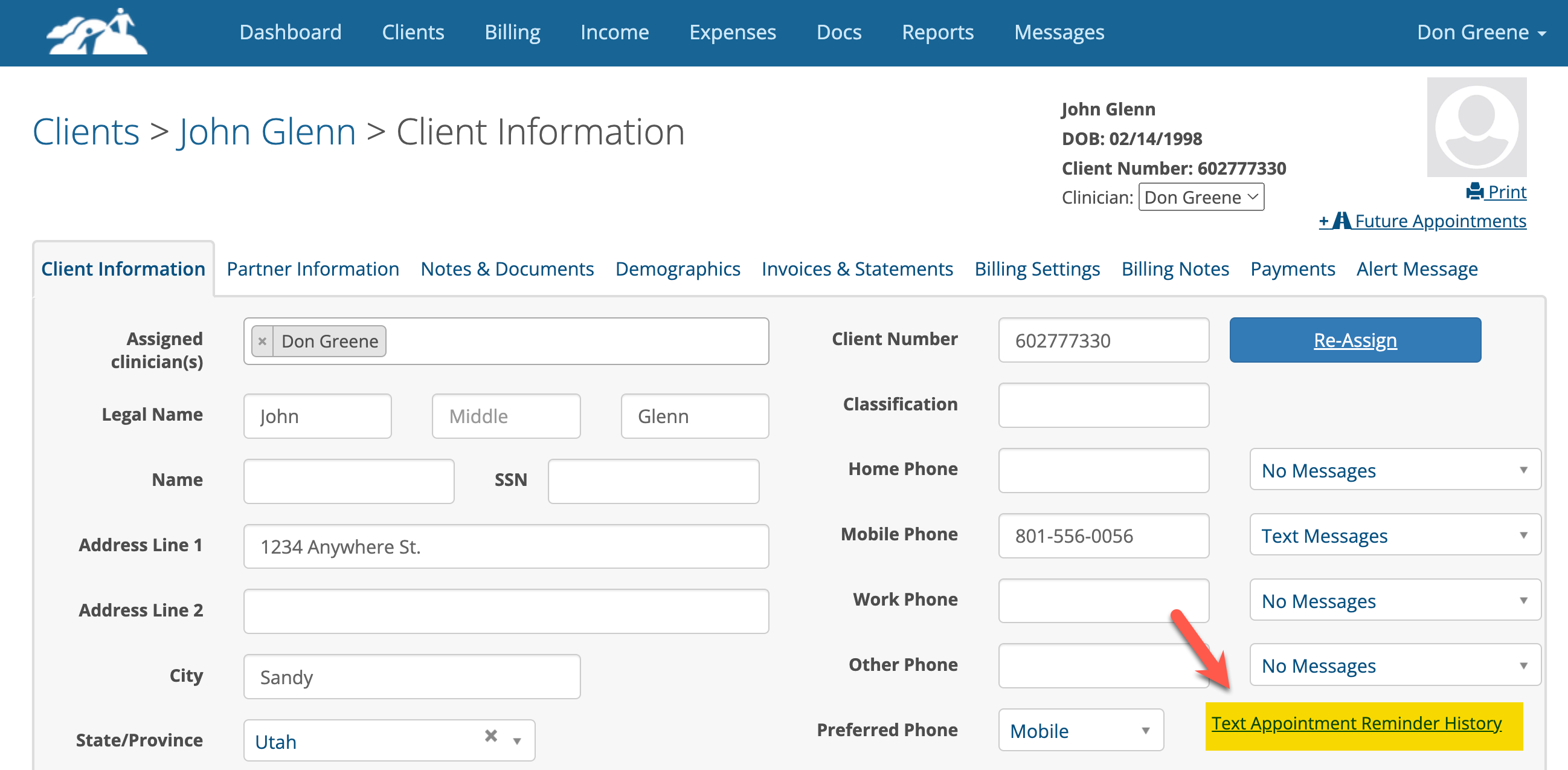Open the Reports menu item
This screenshot has width=1568, height=770.
click(x=937, y=32)
